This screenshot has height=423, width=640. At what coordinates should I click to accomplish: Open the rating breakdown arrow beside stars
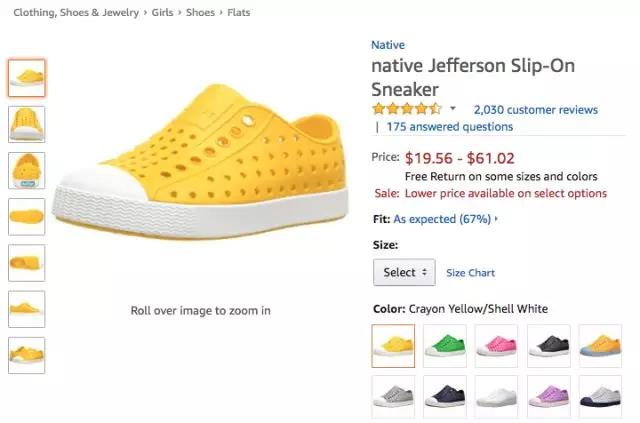(453, 109)
